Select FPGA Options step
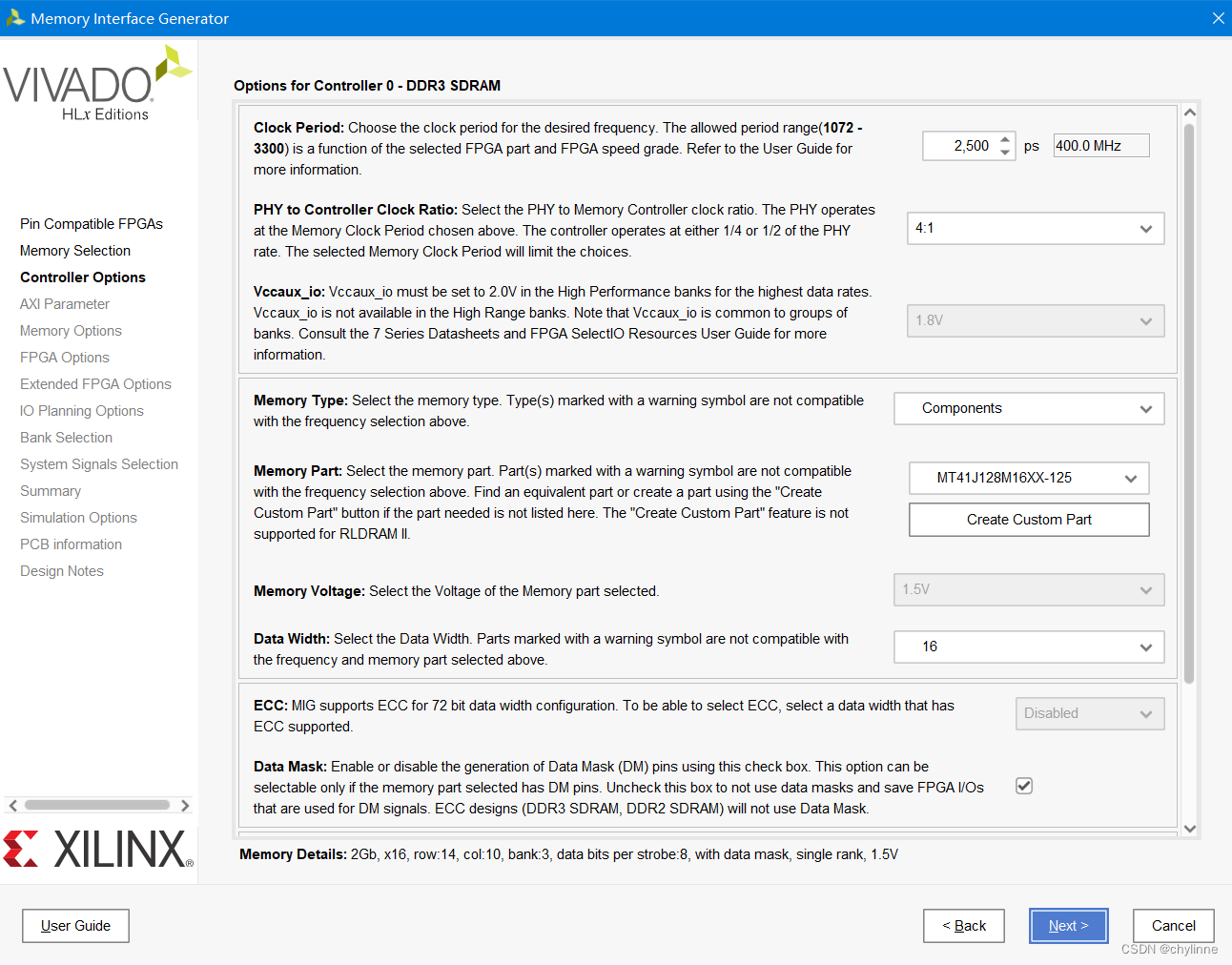 pyautogui.click(x=65, y=358)
